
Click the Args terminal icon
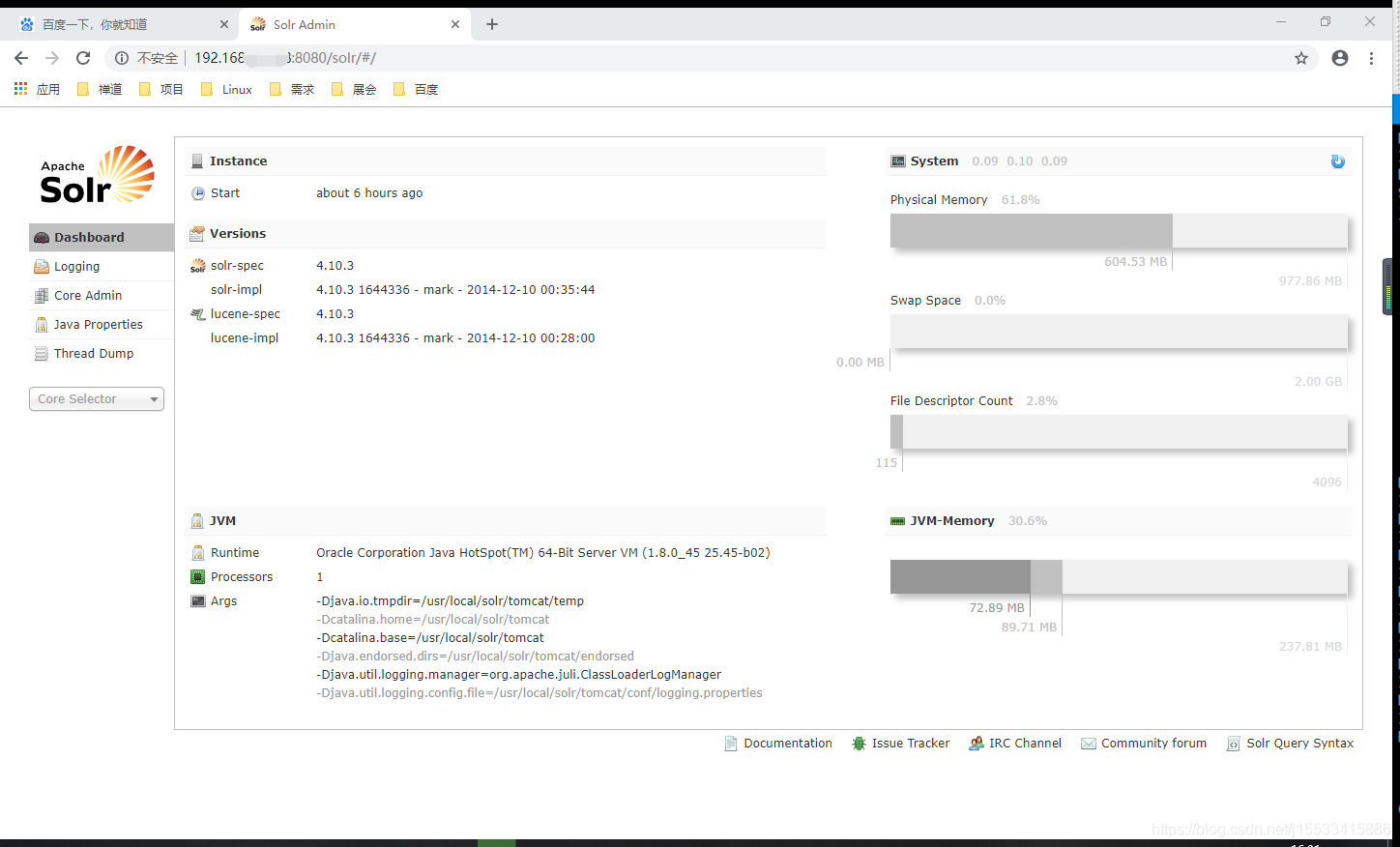(198, 601)
